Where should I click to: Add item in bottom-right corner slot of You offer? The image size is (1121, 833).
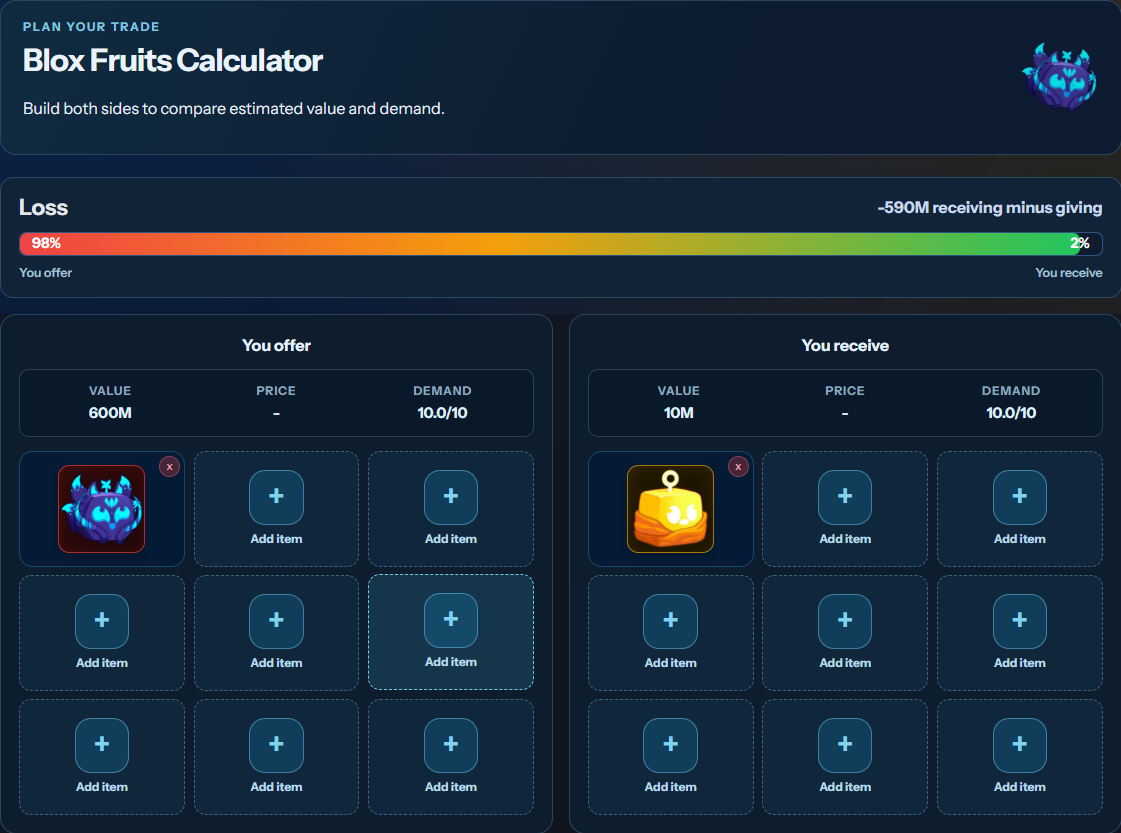point(450,756)
